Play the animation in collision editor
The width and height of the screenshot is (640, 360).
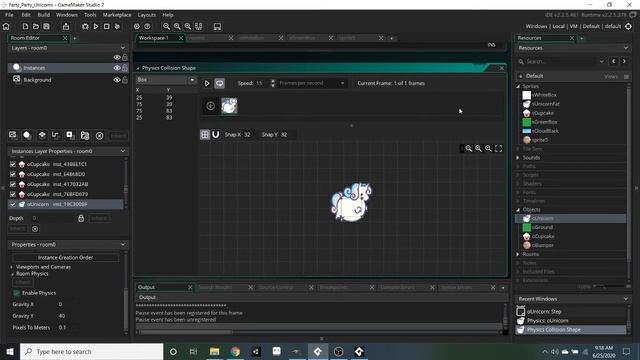207,83
